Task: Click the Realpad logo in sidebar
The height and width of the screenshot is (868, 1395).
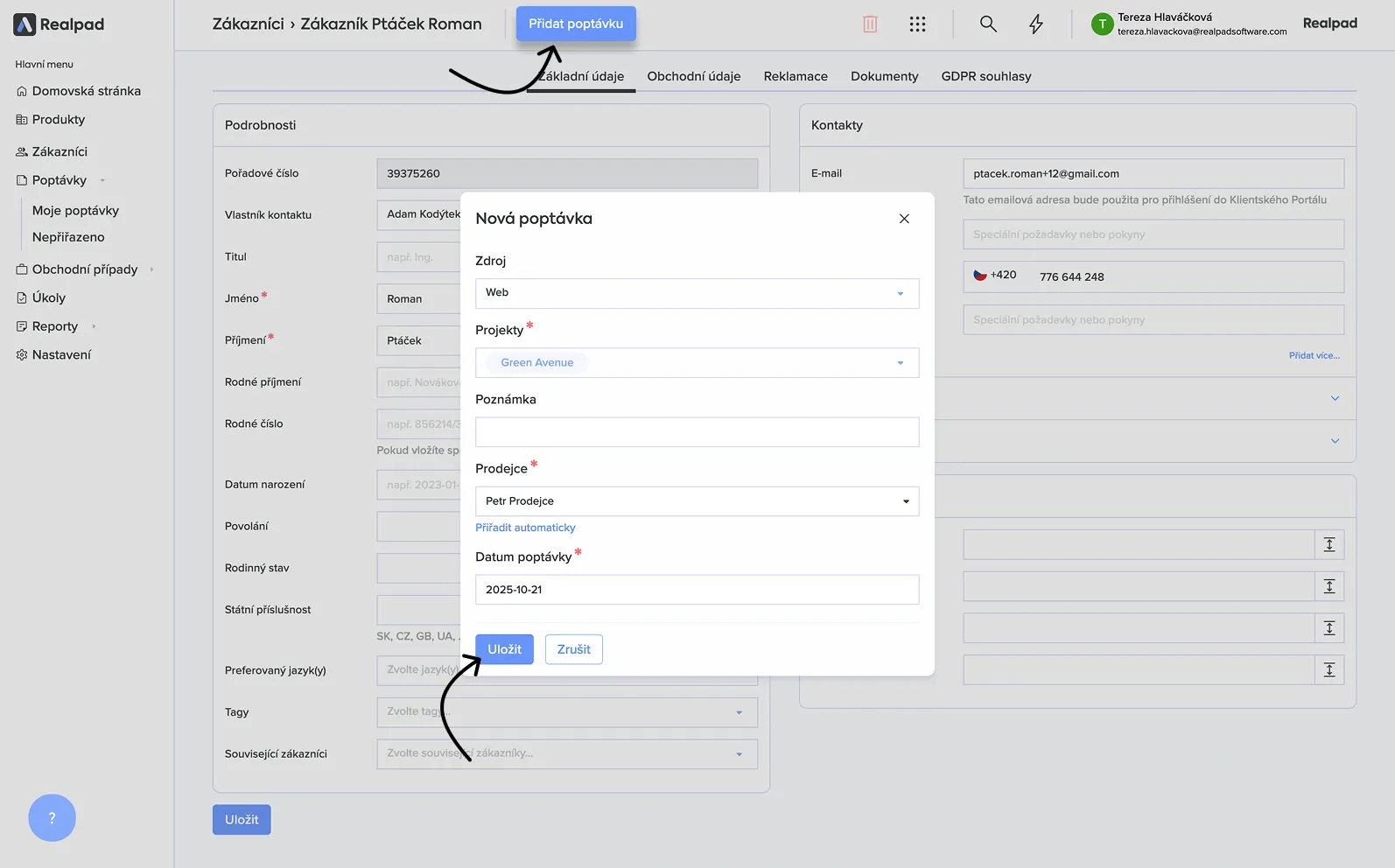Action: pyautogui.click(x=60, y=24)
